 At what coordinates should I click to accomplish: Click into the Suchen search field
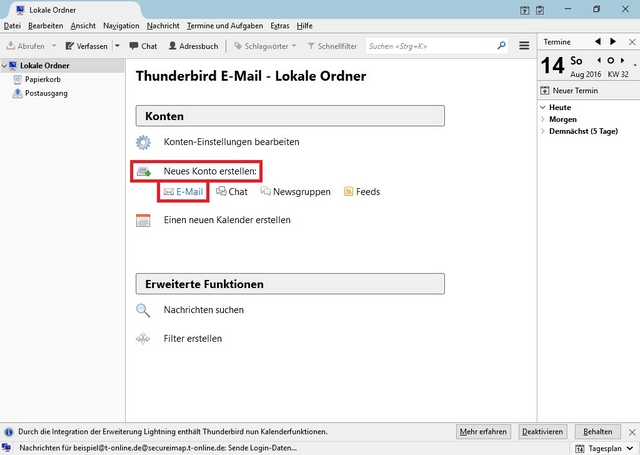(x=432, y=46)
